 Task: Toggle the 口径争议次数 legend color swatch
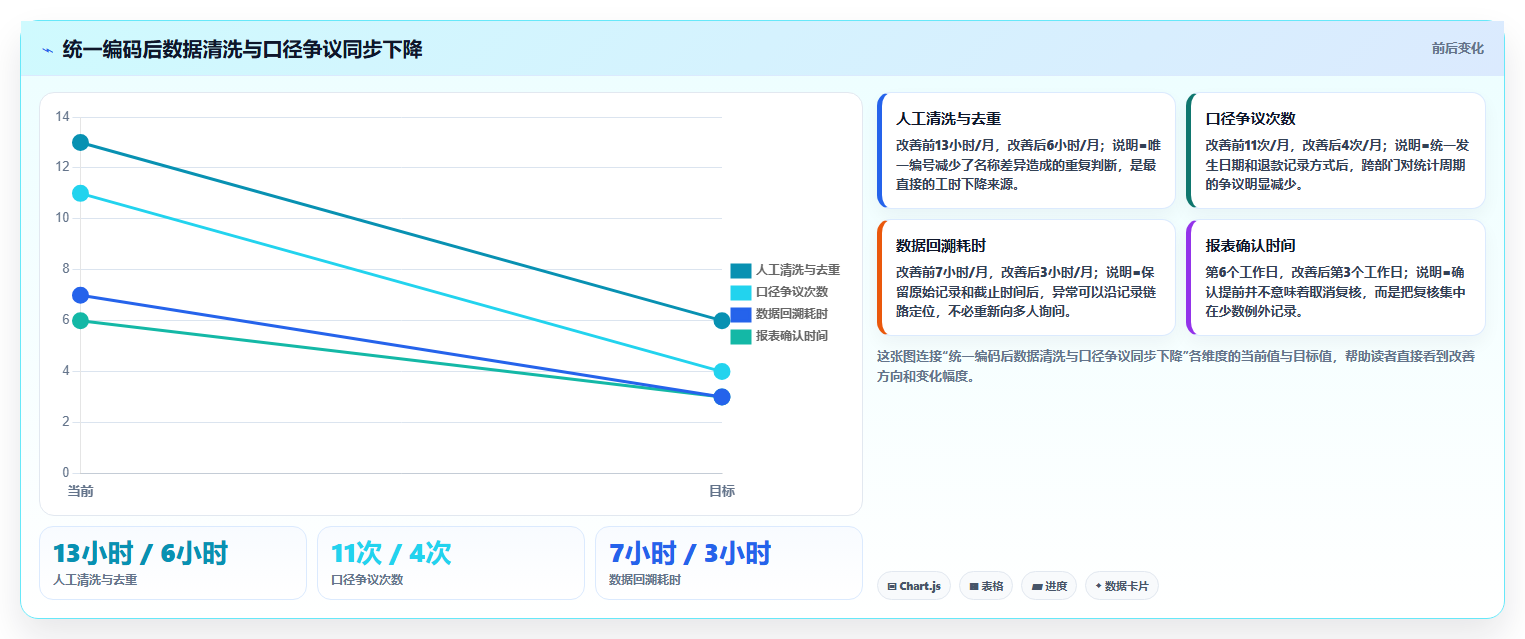[741, 292]
